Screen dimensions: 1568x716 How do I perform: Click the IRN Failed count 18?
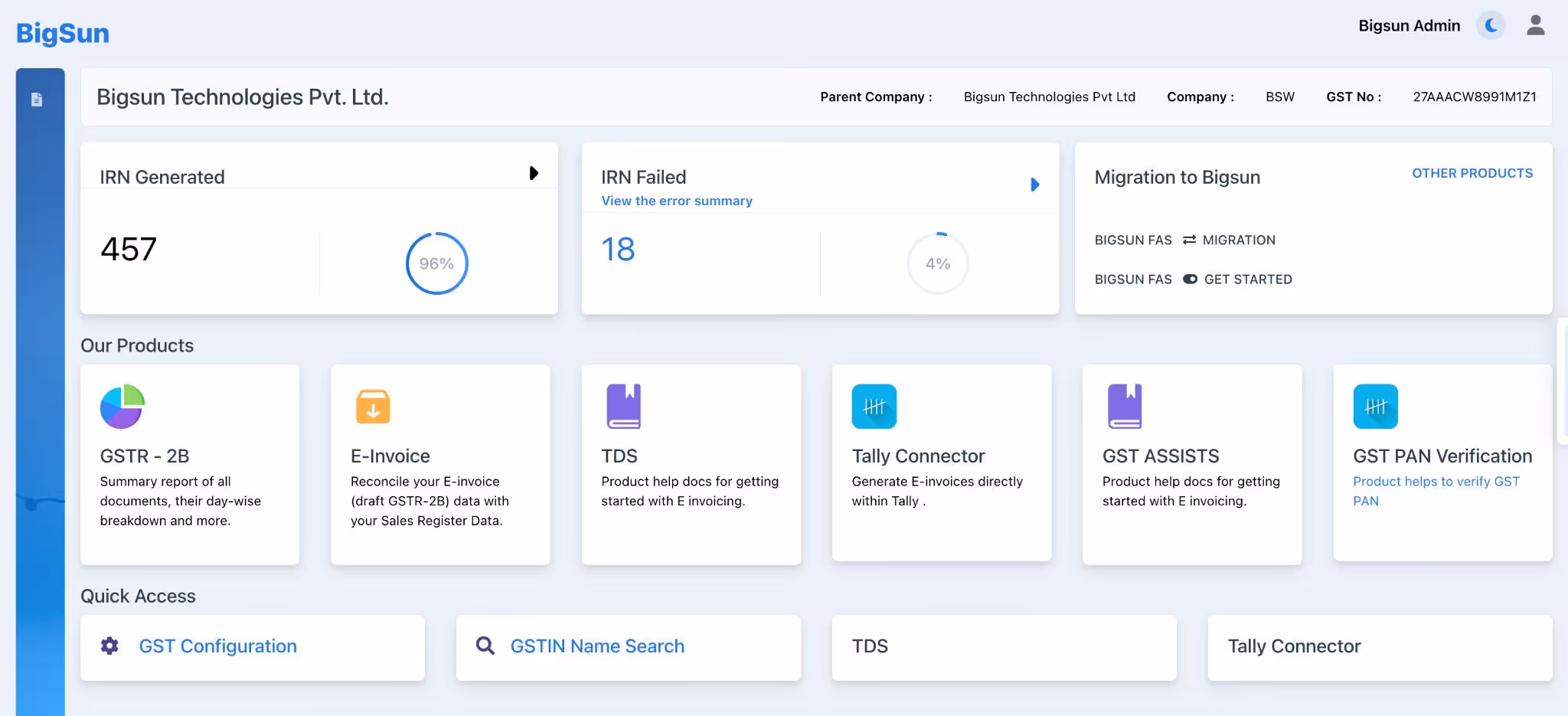(618, 250)
